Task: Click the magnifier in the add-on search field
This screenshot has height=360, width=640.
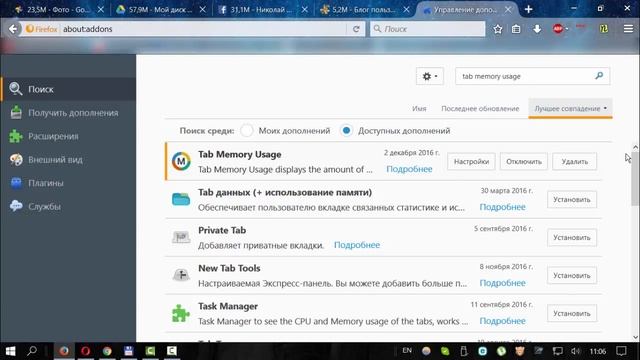Action: tap(599, 76)
